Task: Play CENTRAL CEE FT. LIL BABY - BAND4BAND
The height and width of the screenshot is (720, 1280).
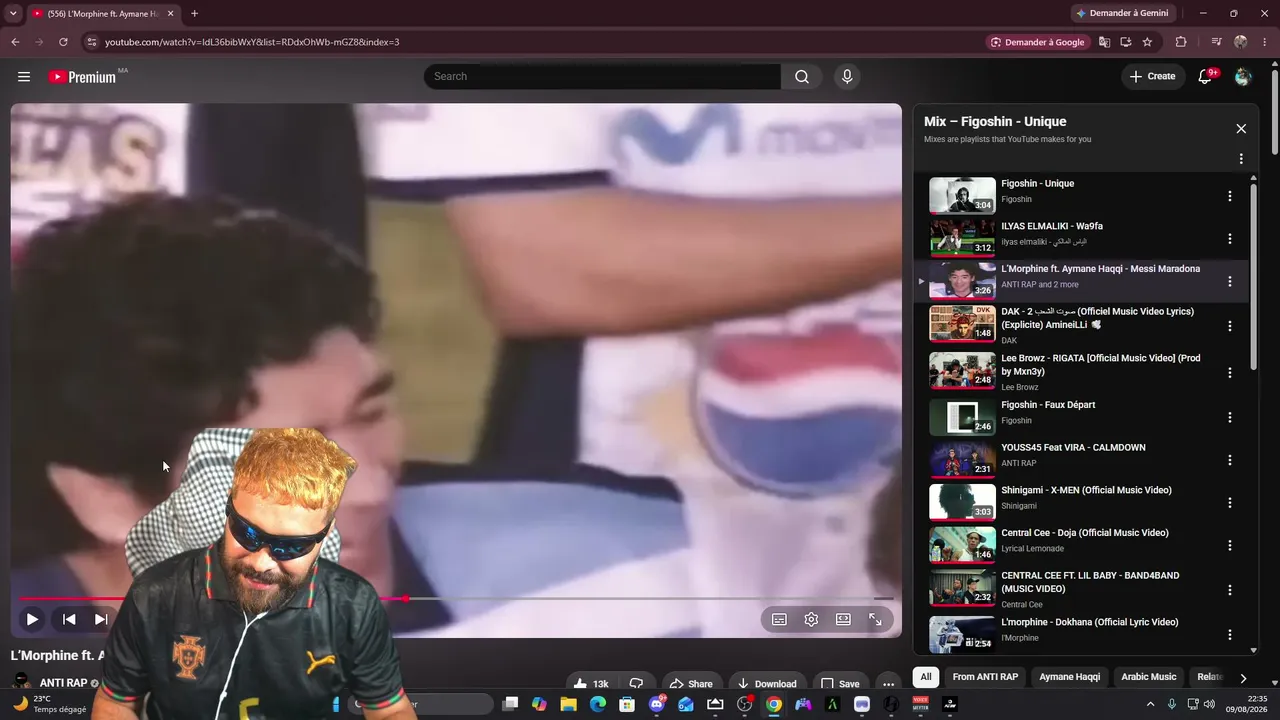Action: point(962,588)
